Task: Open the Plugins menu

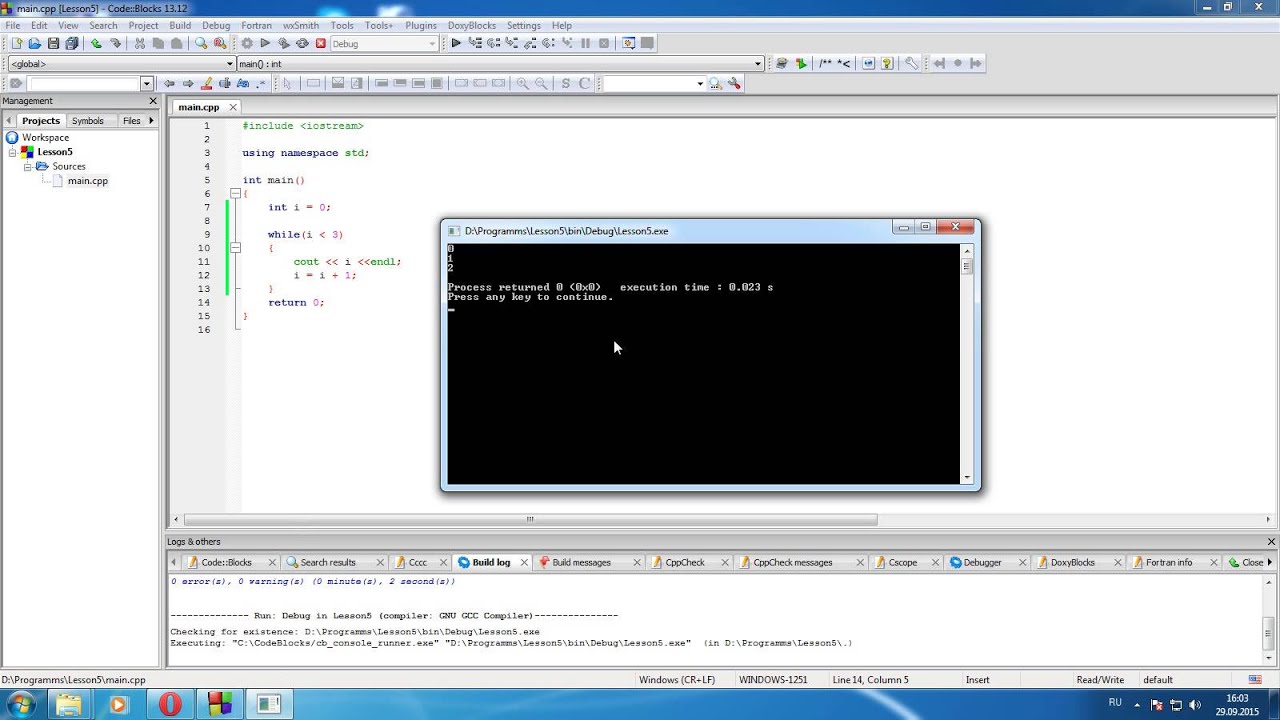Action: pos(421,25)
